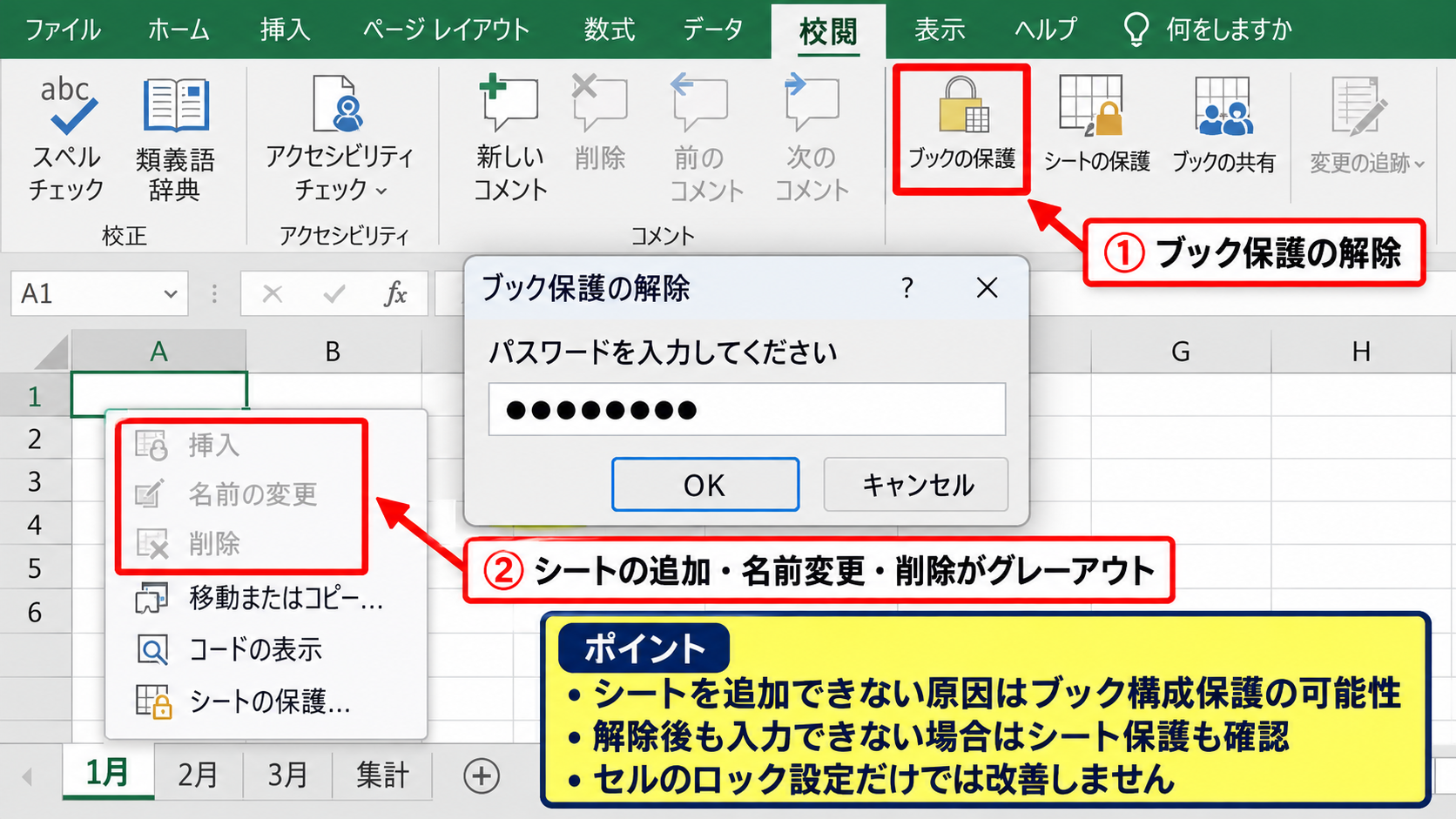Click the select-all corner triangle

tap(51, 352)
